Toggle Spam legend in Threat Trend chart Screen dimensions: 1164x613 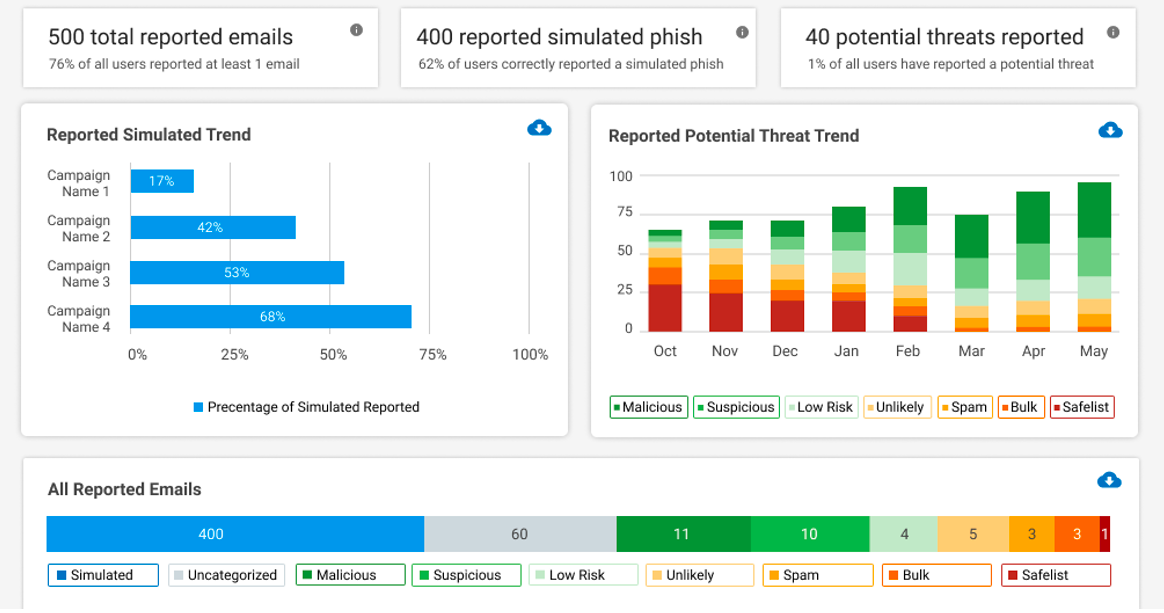click(965, 407)
